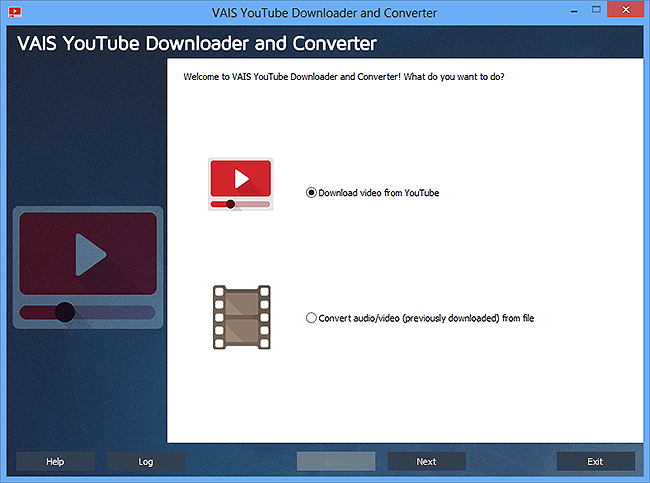Click the Next button

tap(427, 461)
